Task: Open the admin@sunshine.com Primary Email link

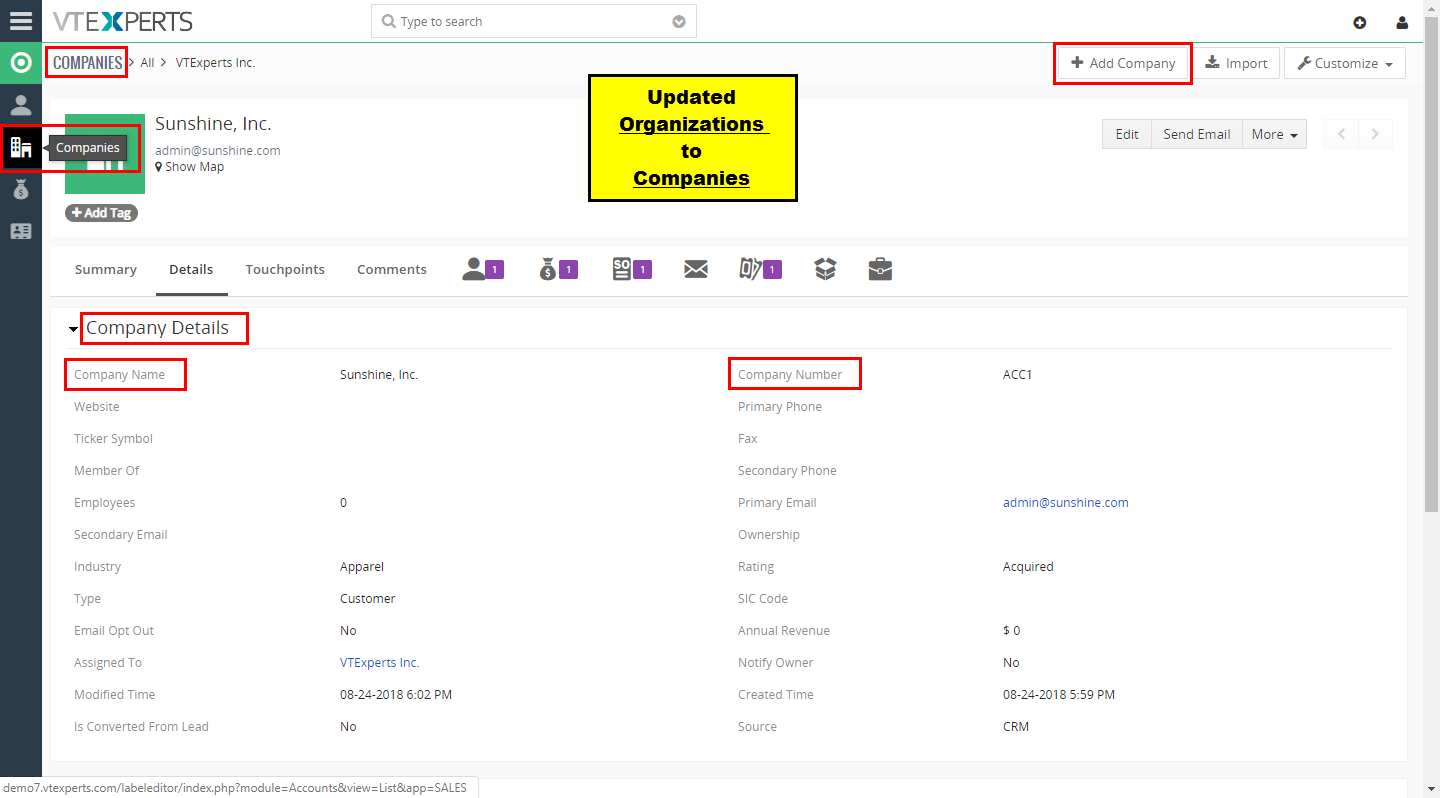Action: coord(1066,503)
